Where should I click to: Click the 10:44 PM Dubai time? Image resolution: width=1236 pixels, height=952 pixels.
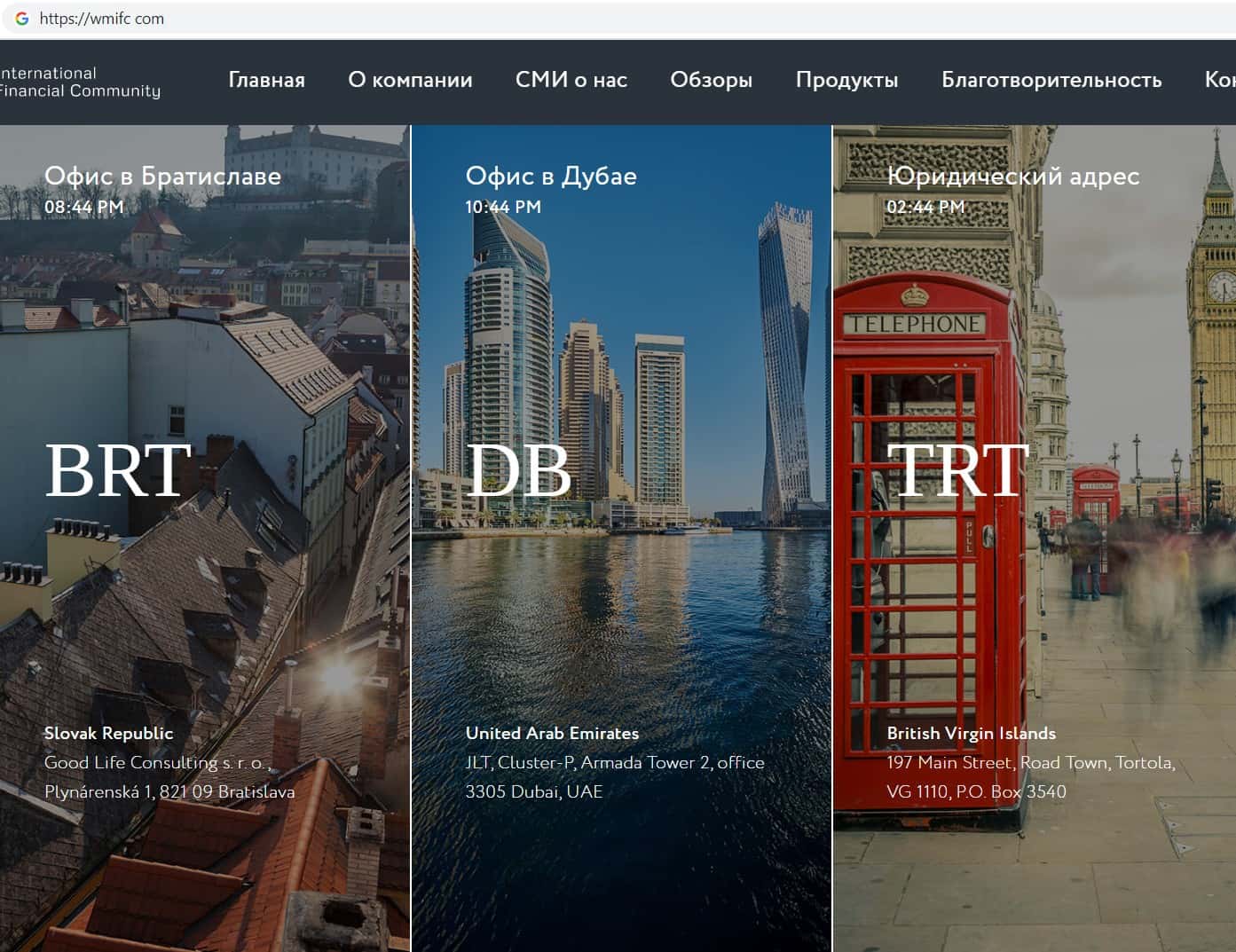(x=503, y=207)
